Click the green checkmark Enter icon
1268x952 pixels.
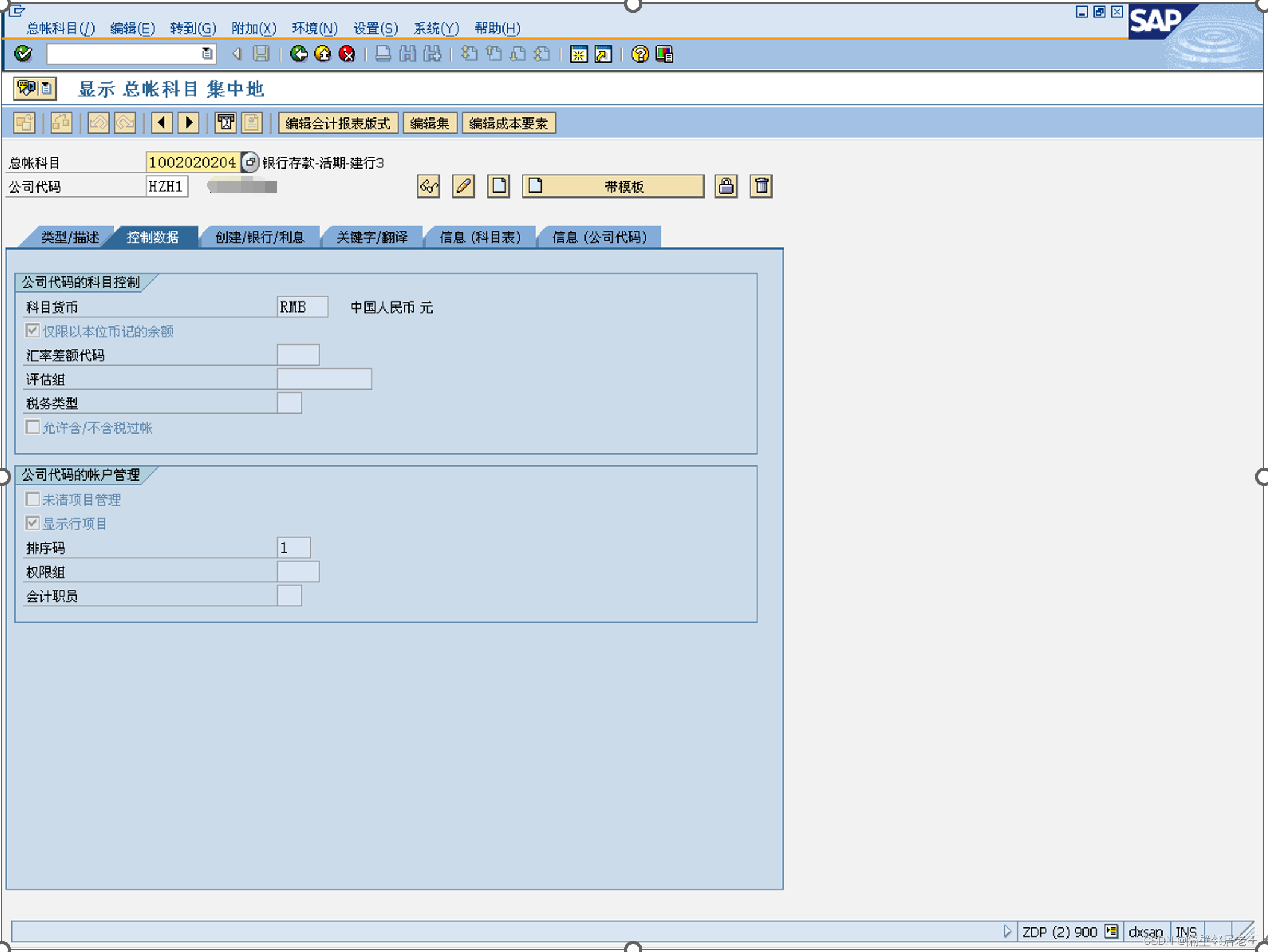(23, 54)
